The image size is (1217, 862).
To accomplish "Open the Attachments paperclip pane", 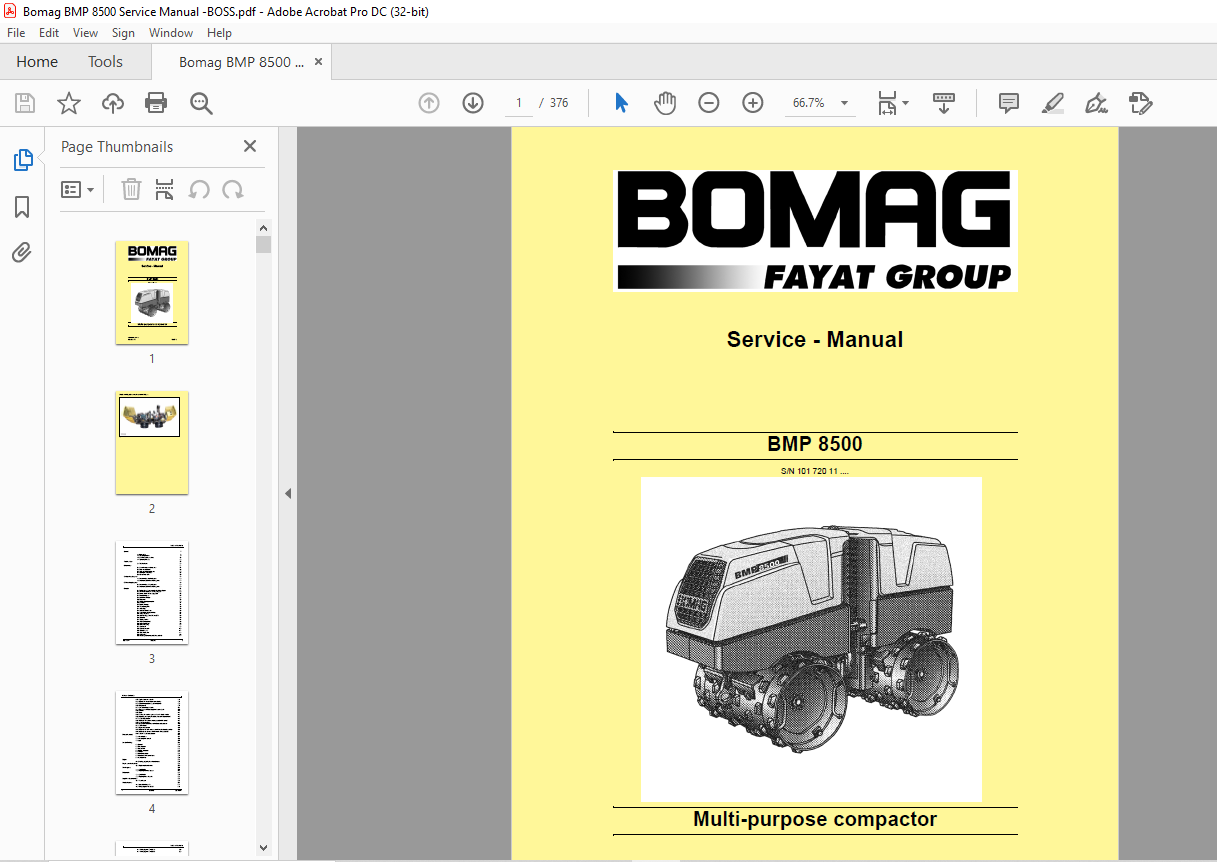I will (22, 252).
